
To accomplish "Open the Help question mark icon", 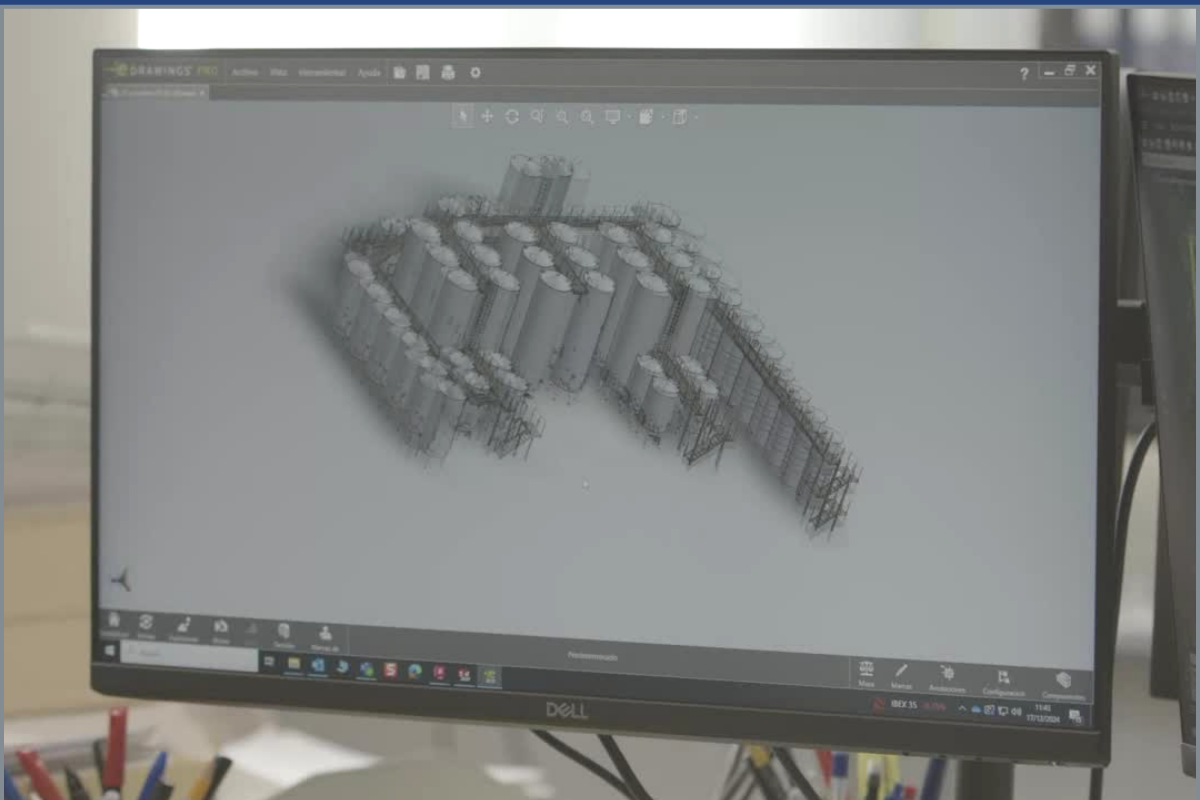I will (x=1024, y=74).
